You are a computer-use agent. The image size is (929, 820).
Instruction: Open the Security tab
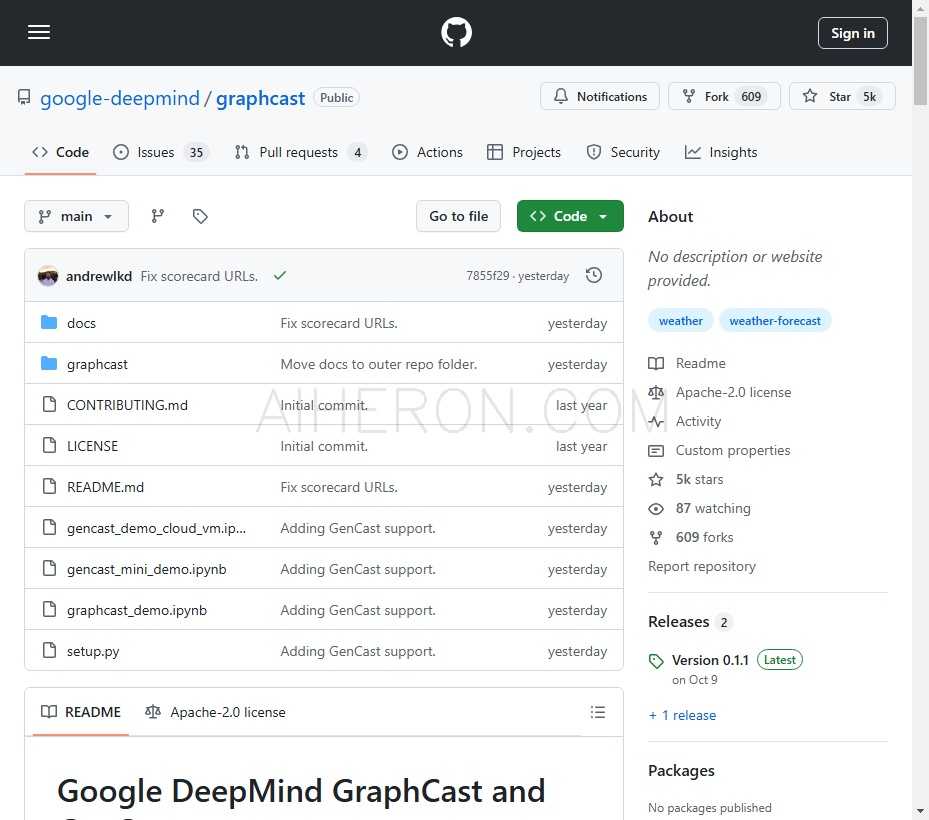623,152
